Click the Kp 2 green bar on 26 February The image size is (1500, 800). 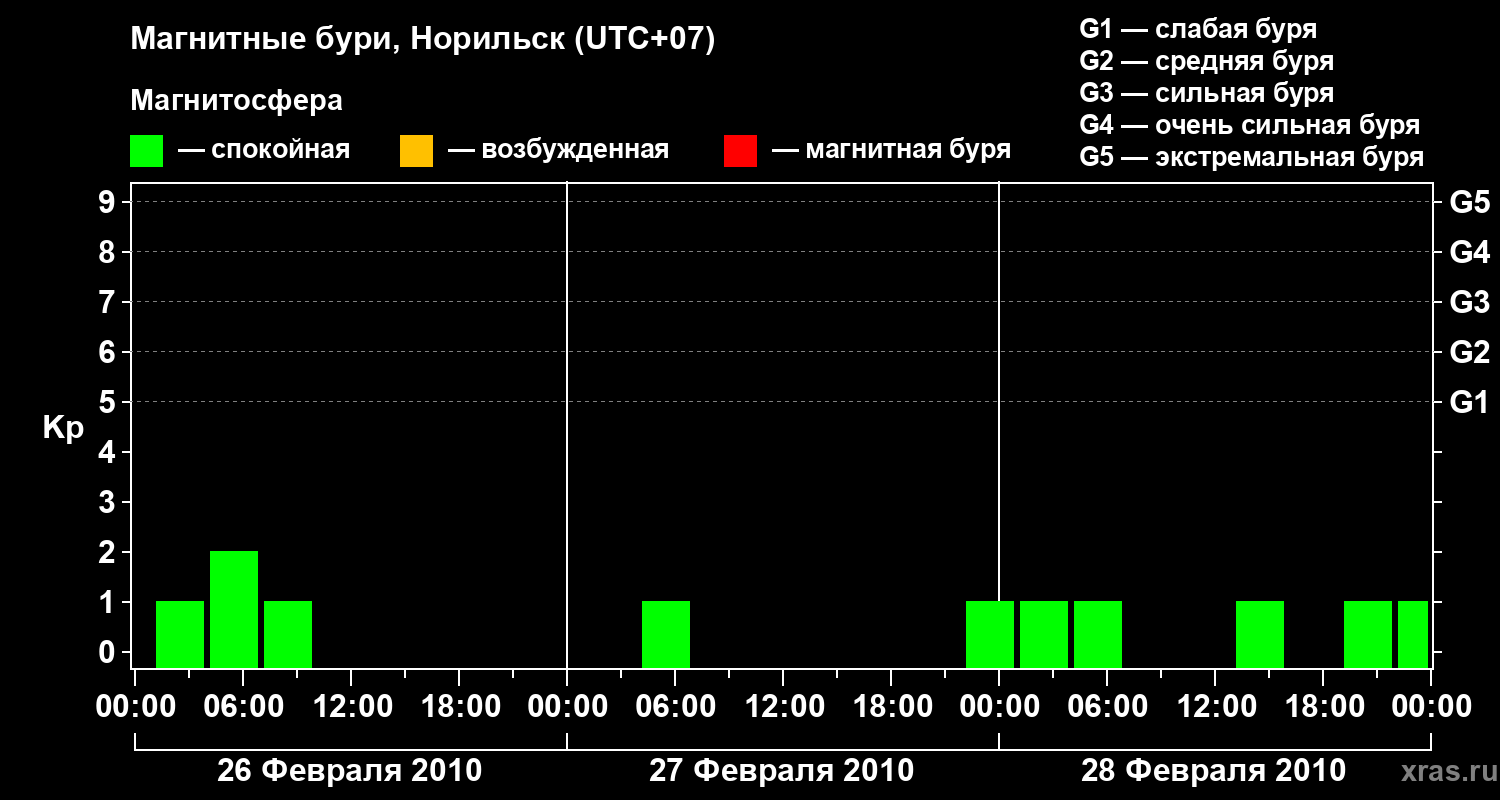[x=234, y=609]
